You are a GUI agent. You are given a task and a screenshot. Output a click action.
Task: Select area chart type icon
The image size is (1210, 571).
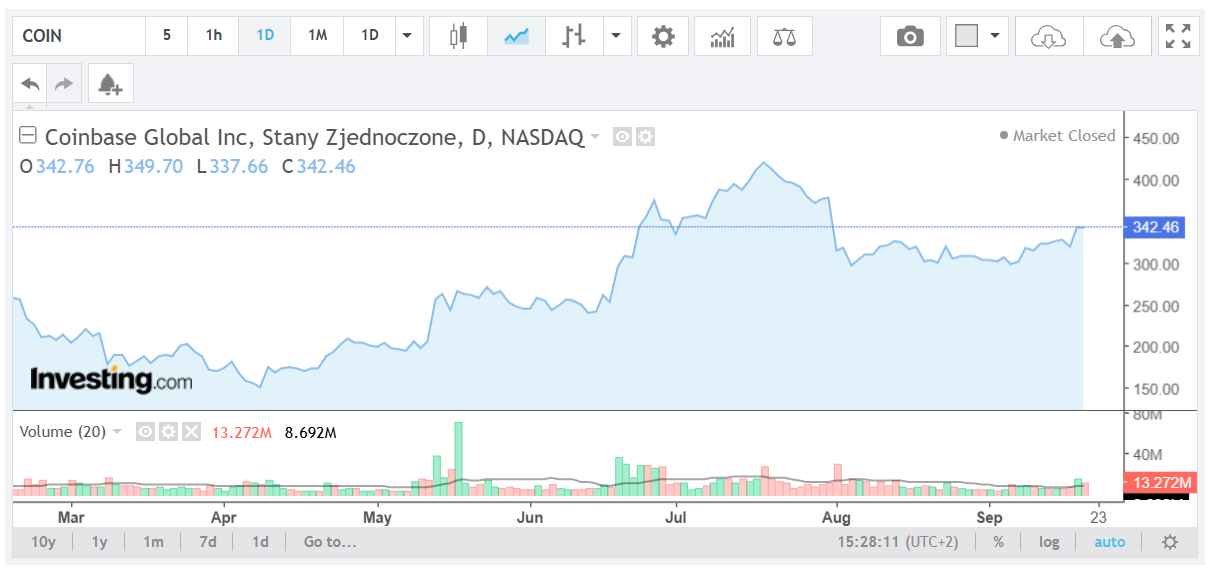pos(517,36)
